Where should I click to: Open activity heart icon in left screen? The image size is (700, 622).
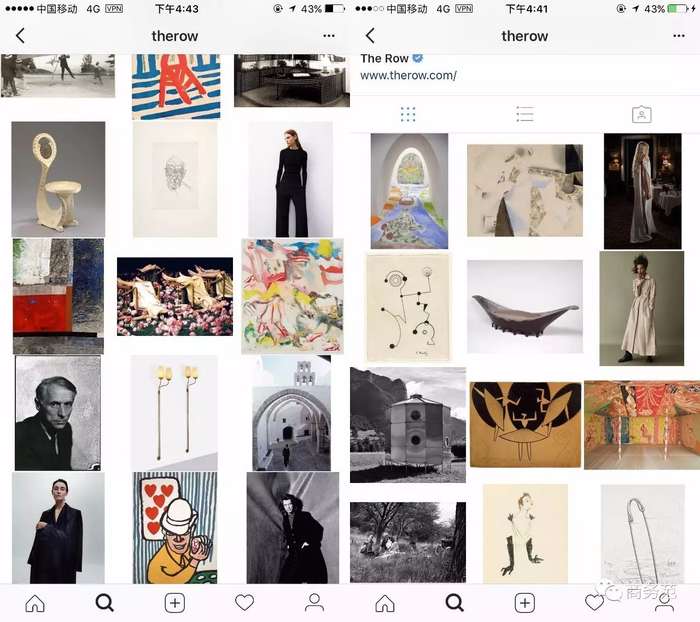[245, 603]
